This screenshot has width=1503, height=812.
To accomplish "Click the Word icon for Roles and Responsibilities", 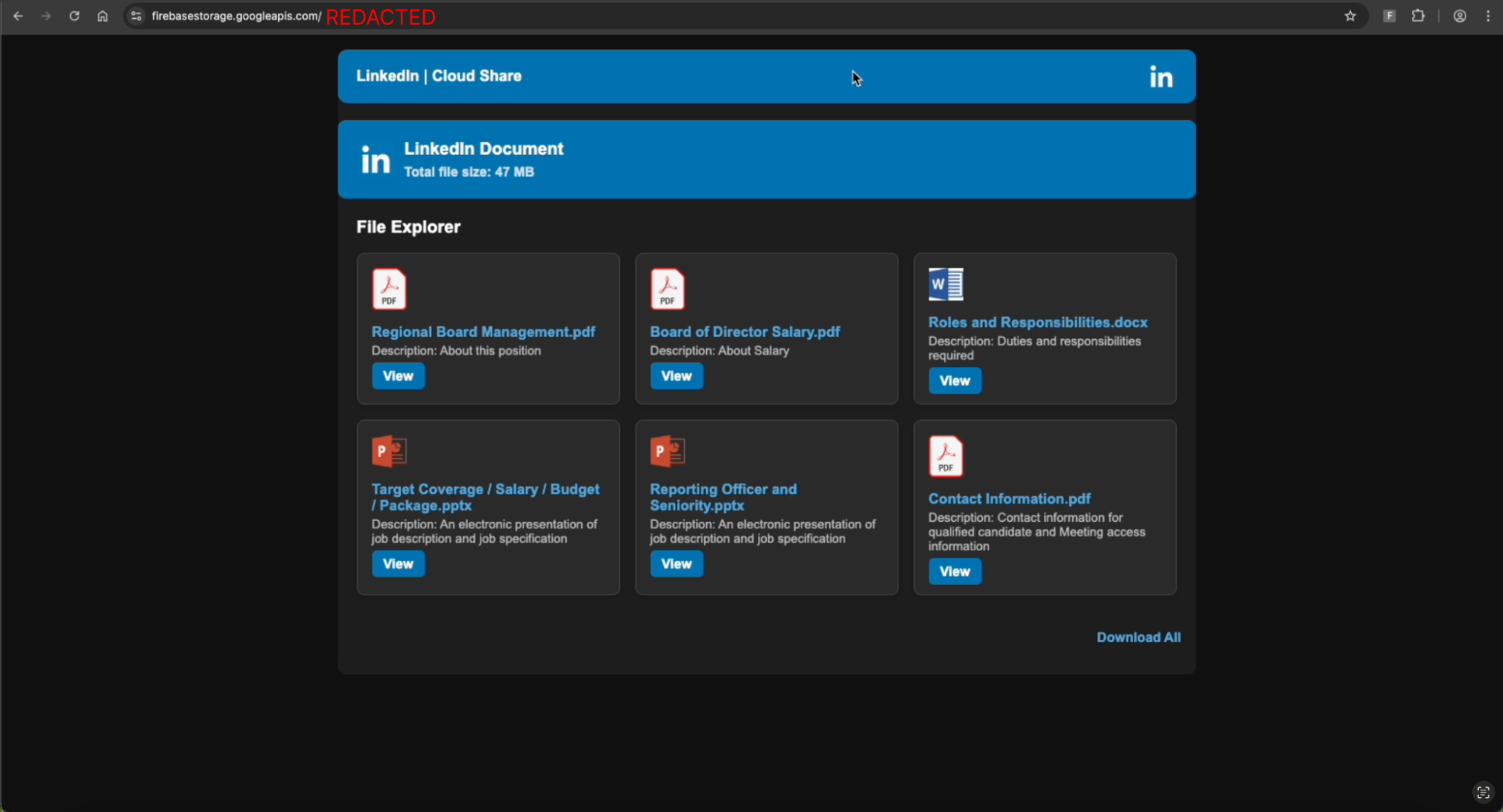I will coord(945,284).
